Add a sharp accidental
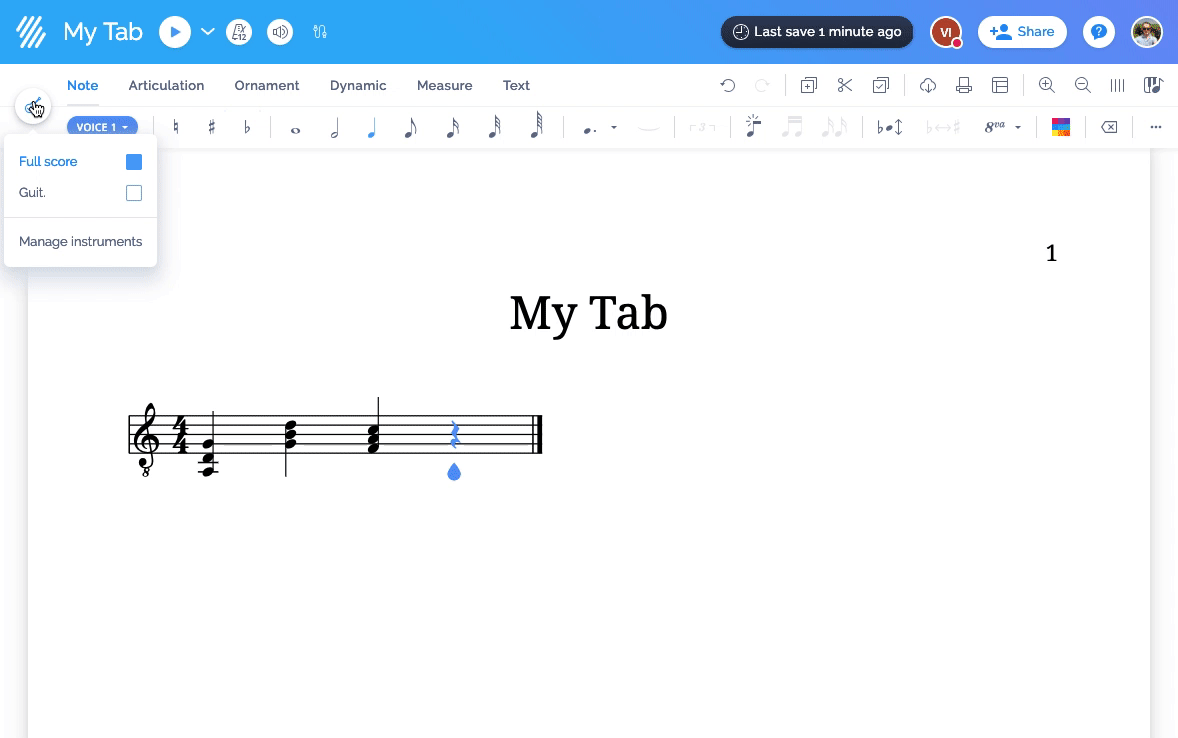The image size is (1178, 738). coord(211,127)
